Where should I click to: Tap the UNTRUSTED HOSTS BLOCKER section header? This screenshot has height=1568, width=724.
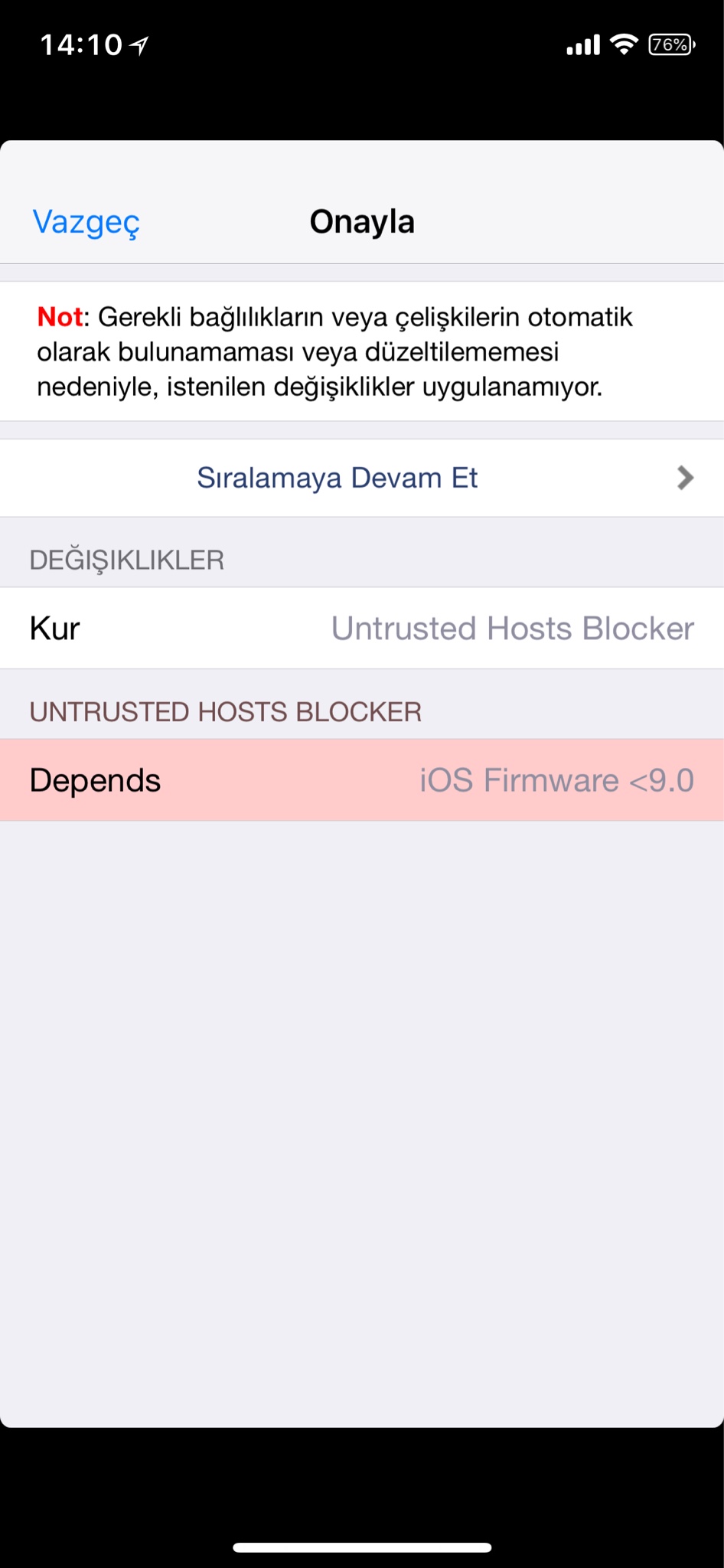click(226, 712)
